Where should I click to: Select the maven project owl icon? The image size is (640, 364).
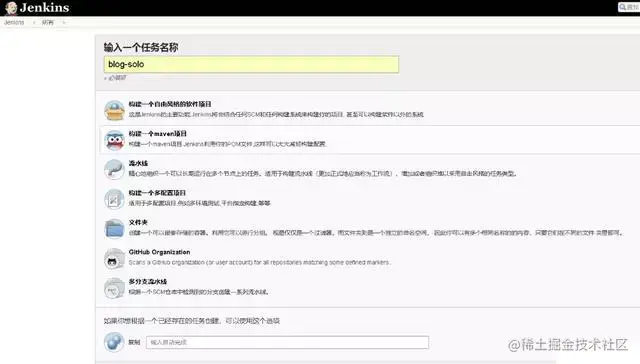click(x=114, y=140)
